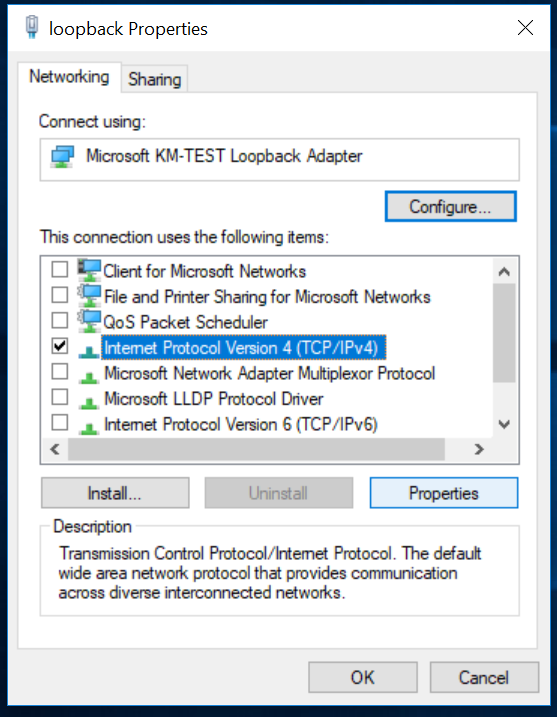Click the Loopback Adapter network icon
557x717 pixels.
point(63,157)
